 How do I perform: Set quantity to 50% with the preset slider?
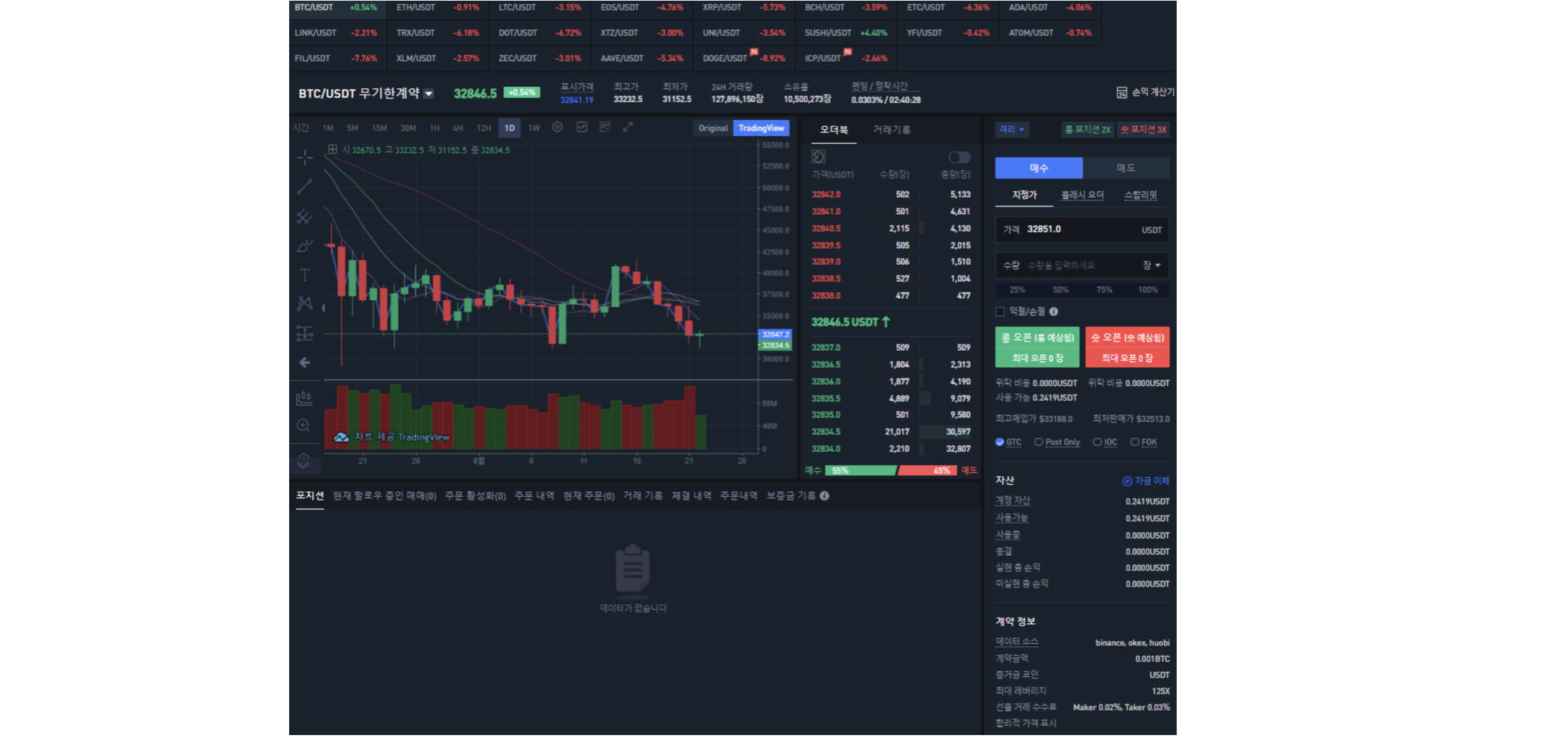click(x=1060, y=290)
